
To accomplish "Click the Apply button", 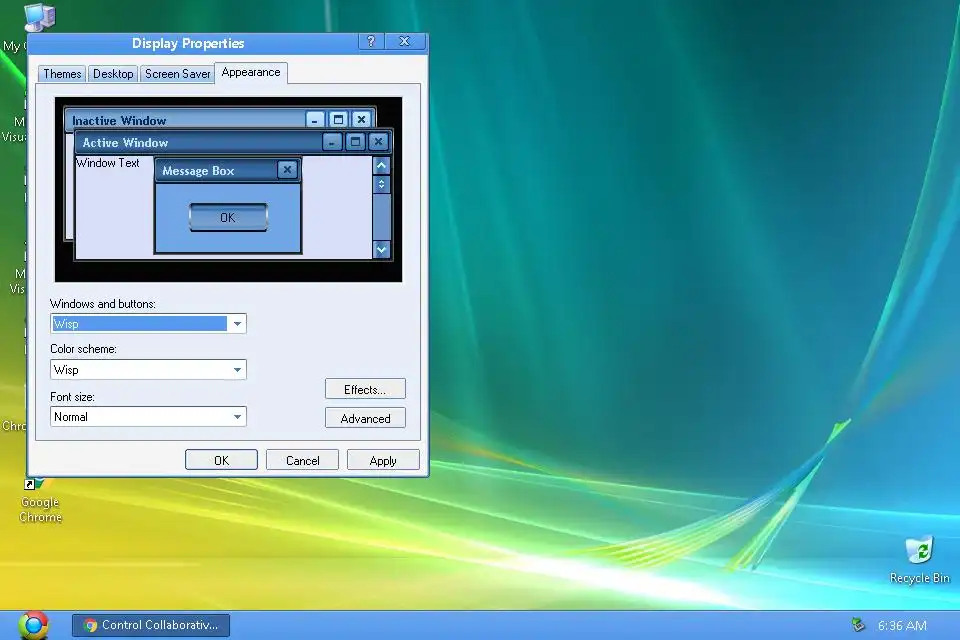I will coord(383,460).
